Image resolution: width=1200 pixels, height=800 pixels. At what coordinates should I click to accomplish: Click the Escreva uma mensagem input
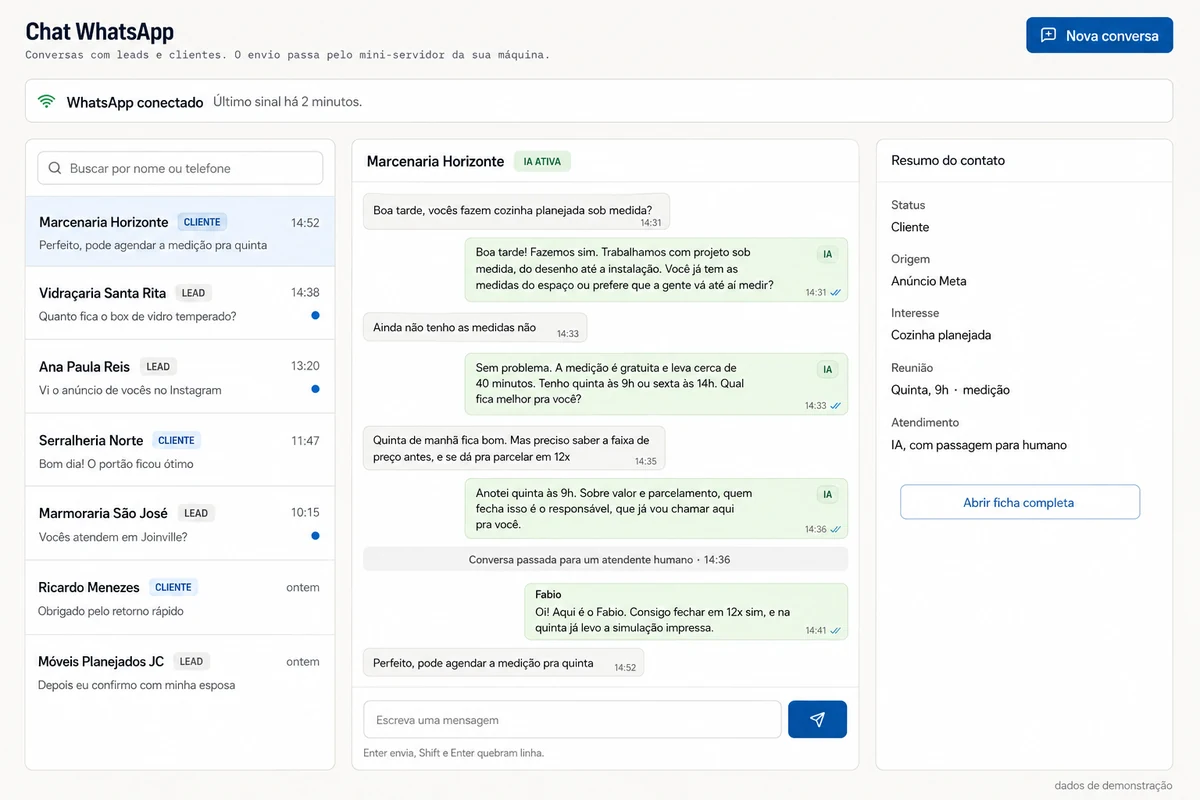click(x=572, y=720)
